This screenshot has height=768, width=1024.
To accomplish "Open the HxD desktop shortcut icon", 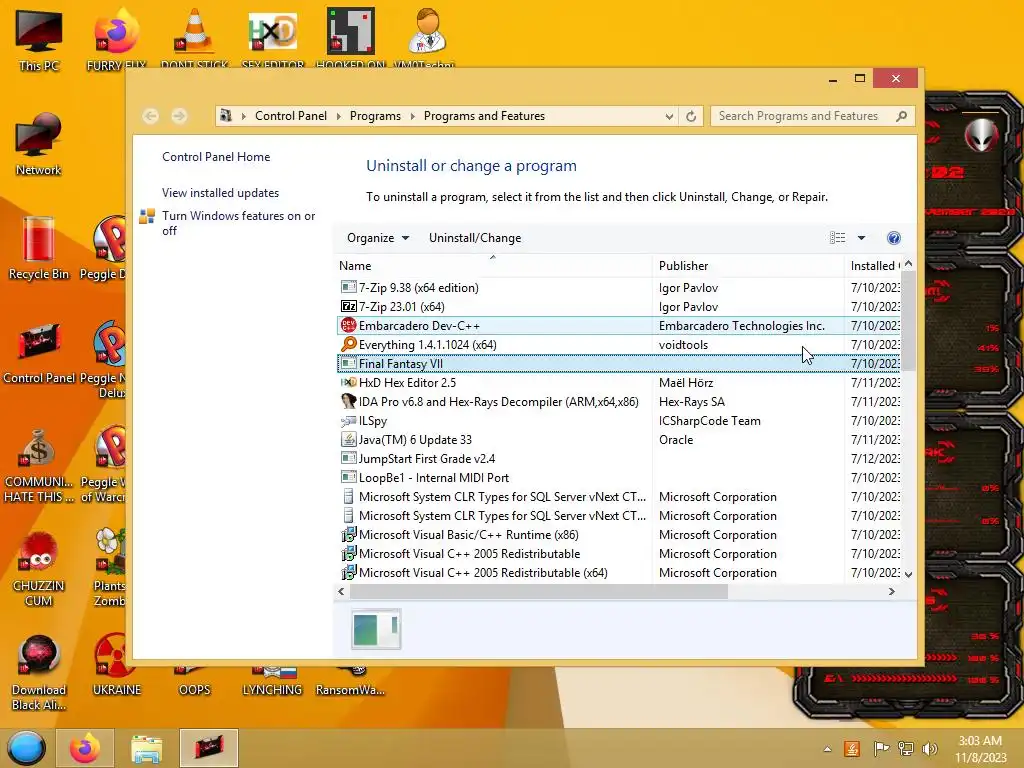I will pyautogui.click(x=272, y=39).
